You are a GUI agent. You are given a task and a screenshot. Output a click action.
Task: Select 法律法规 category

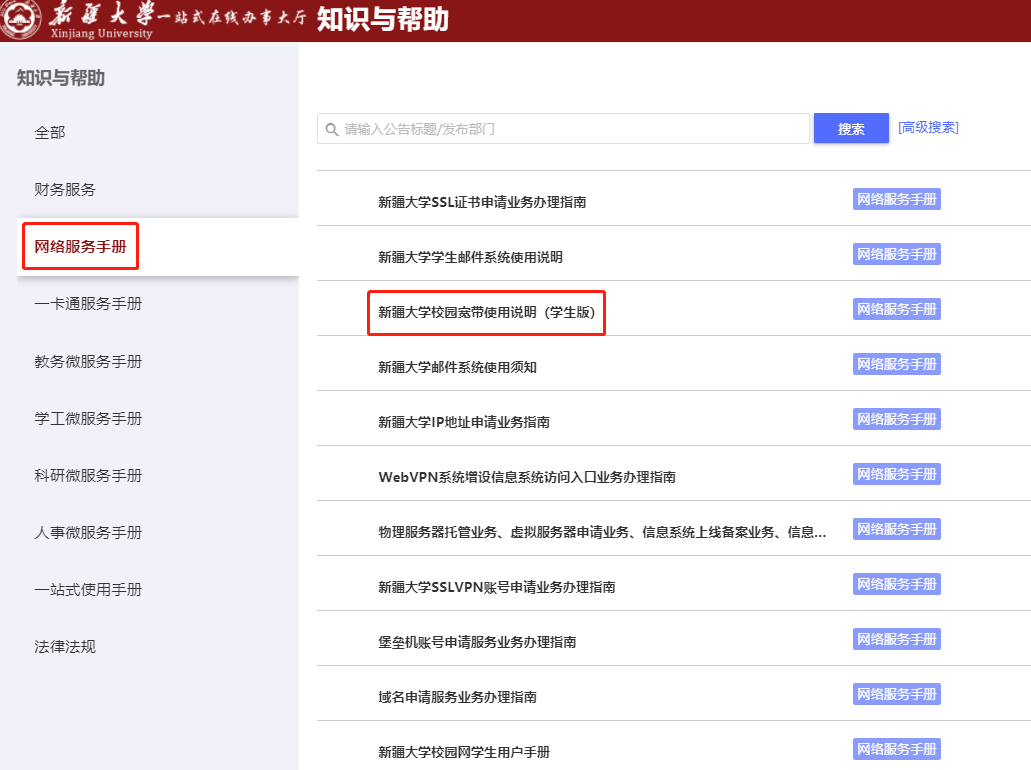65,647
